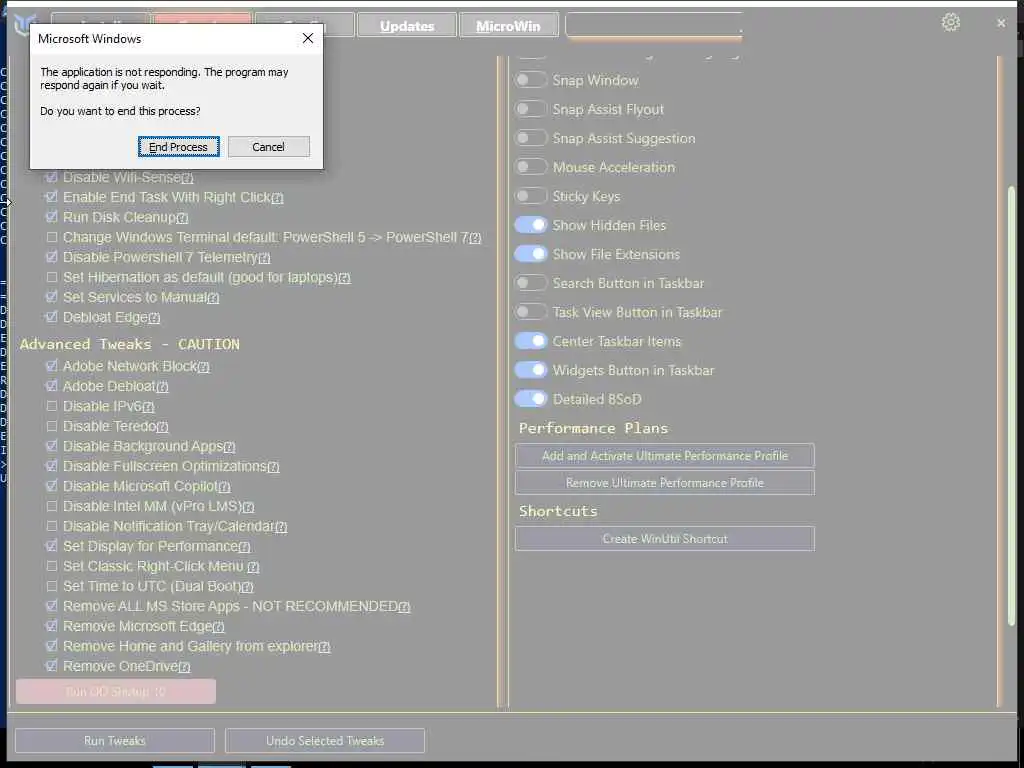Open help icon beside Disable Teredo

click(163, 427)
